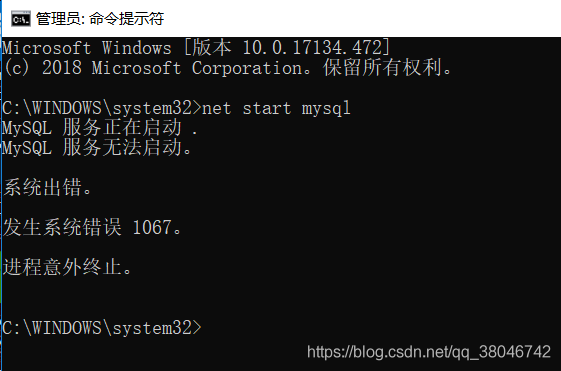This screenshot has width=561, height=371.
Task: Click the error code 1067
Action: point(152,228)
